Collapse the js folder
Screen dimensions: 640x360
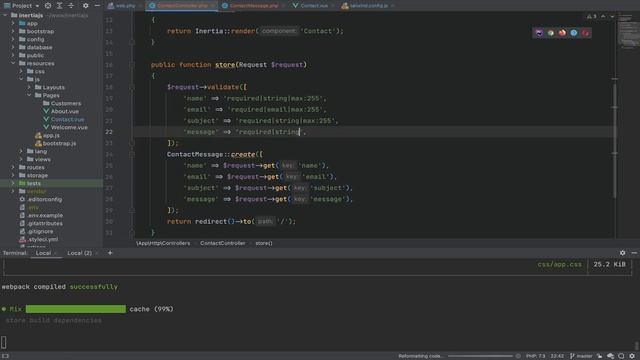21,80
